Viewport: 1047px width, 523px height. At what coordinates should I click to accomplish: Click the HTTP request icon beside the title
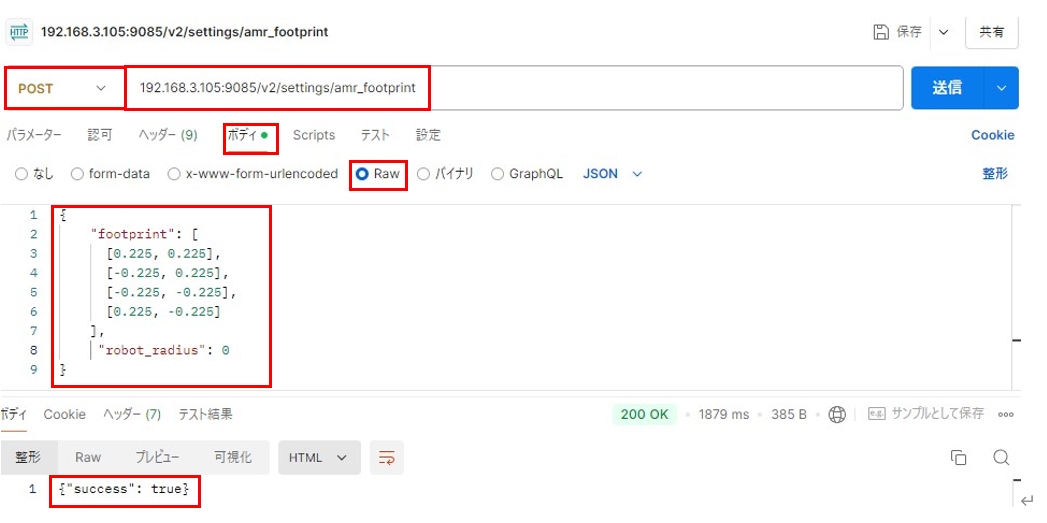[18, 32]
